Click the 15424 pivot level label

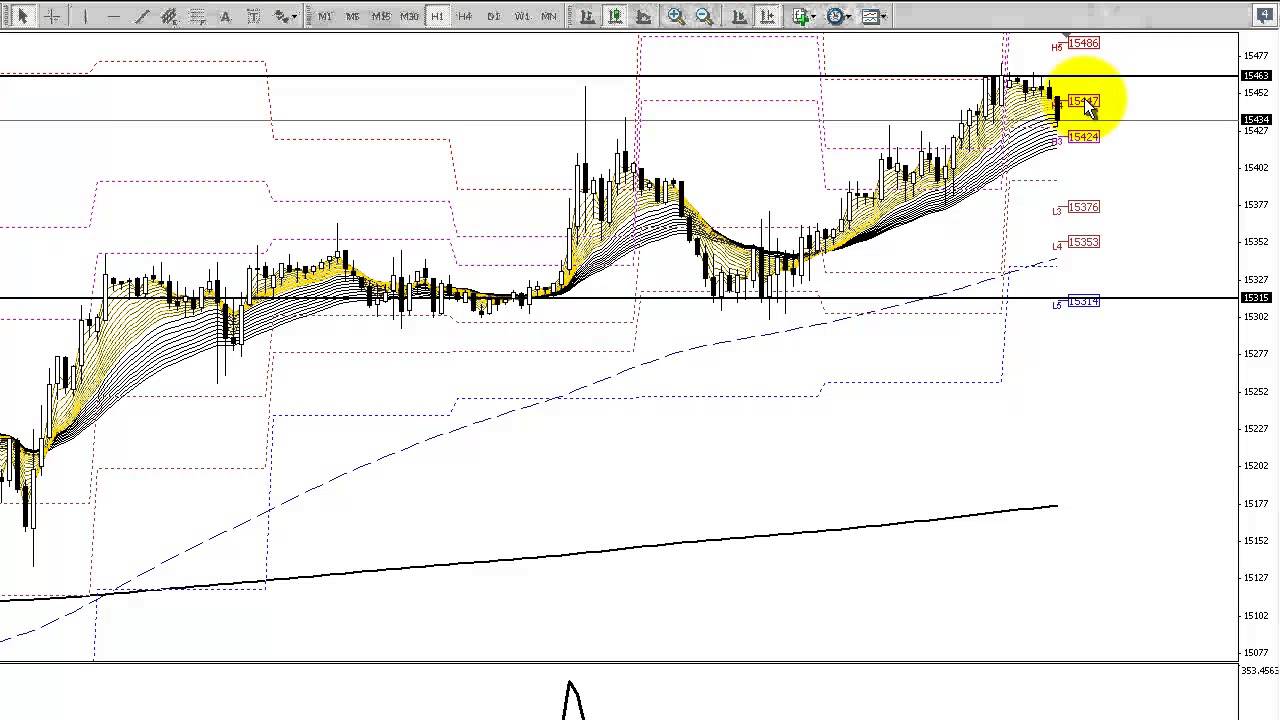pos(1083,136)
